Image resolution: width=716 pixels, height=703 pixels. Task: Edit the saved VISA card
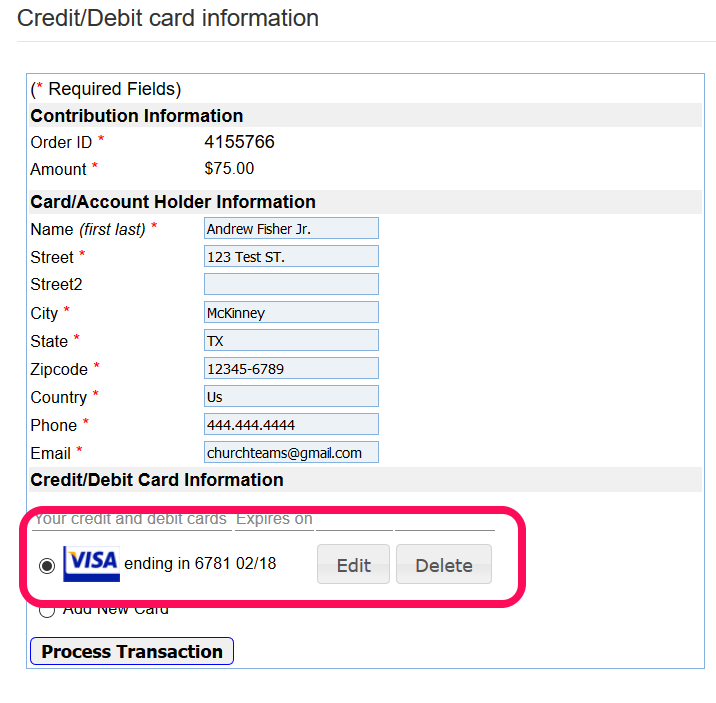(353, 564)
